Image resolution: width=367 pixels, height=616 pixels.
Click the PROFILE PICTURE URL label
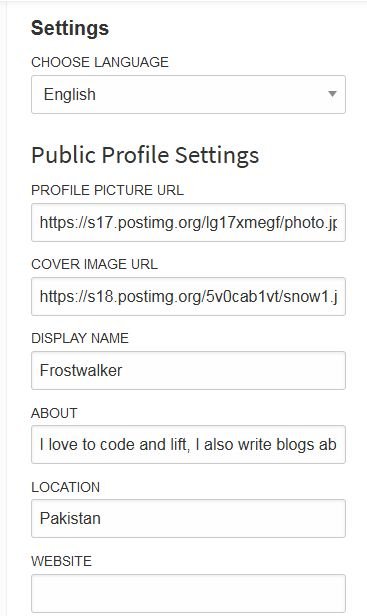click(x=107, y=190)
